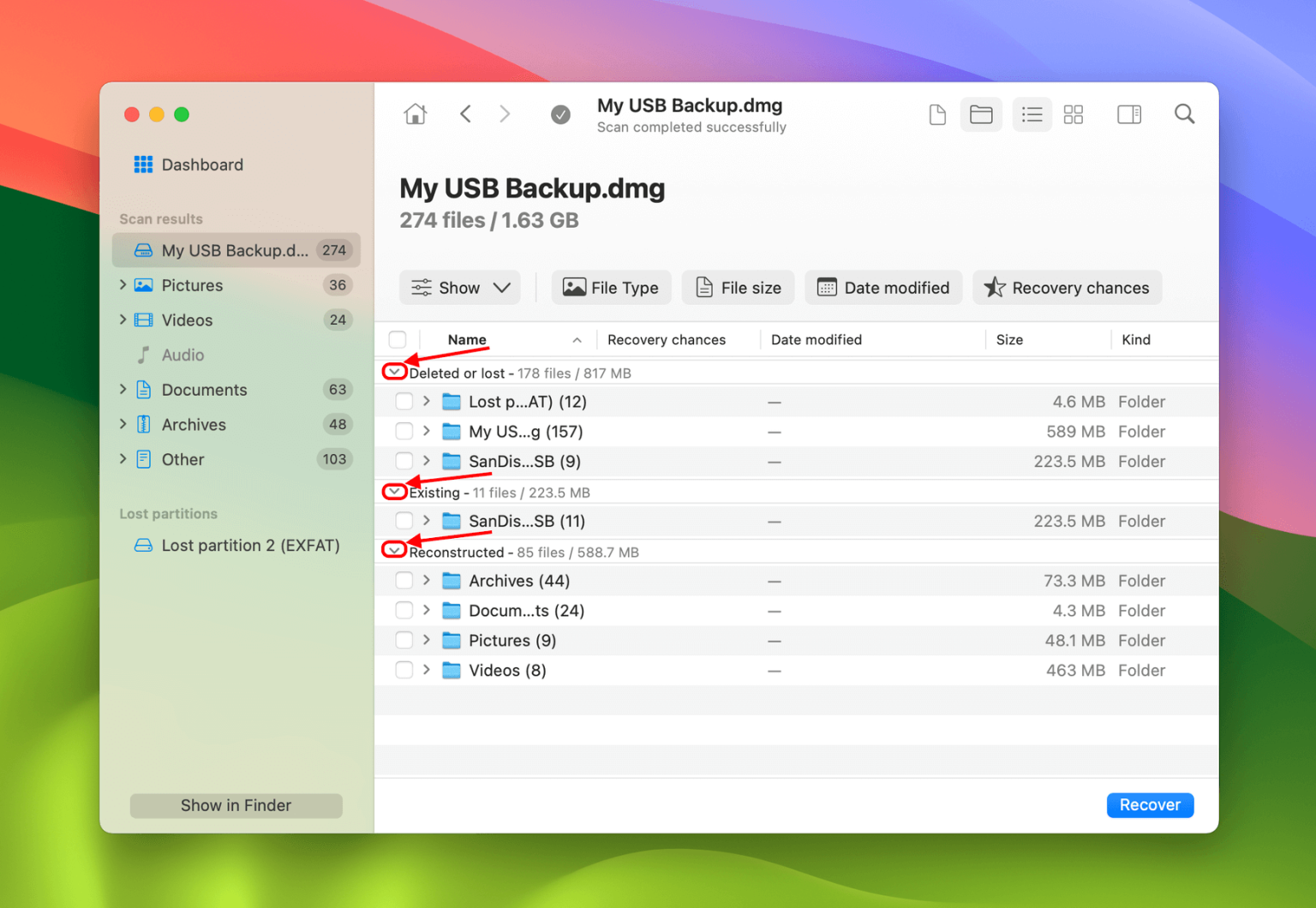1316x908 pixels.
Task: Open search with the magnifier icon
Action: click(1184, 114)
